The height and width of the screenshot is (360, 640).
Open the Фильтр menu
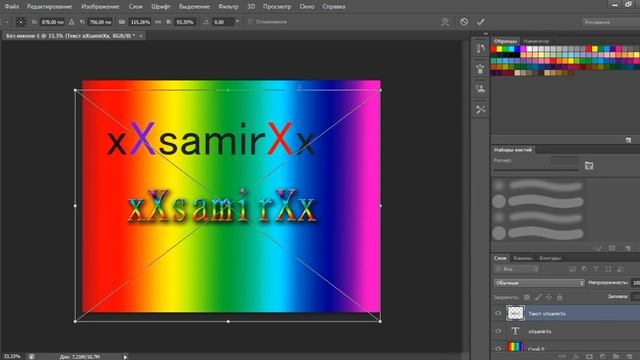(x=228, y=7)
